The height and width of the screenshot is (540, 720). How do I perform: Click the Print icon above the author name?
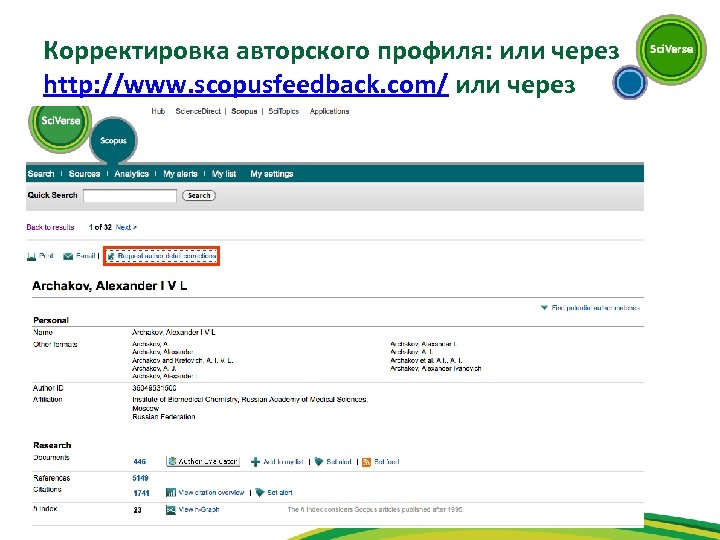click(x=31, y=256)
